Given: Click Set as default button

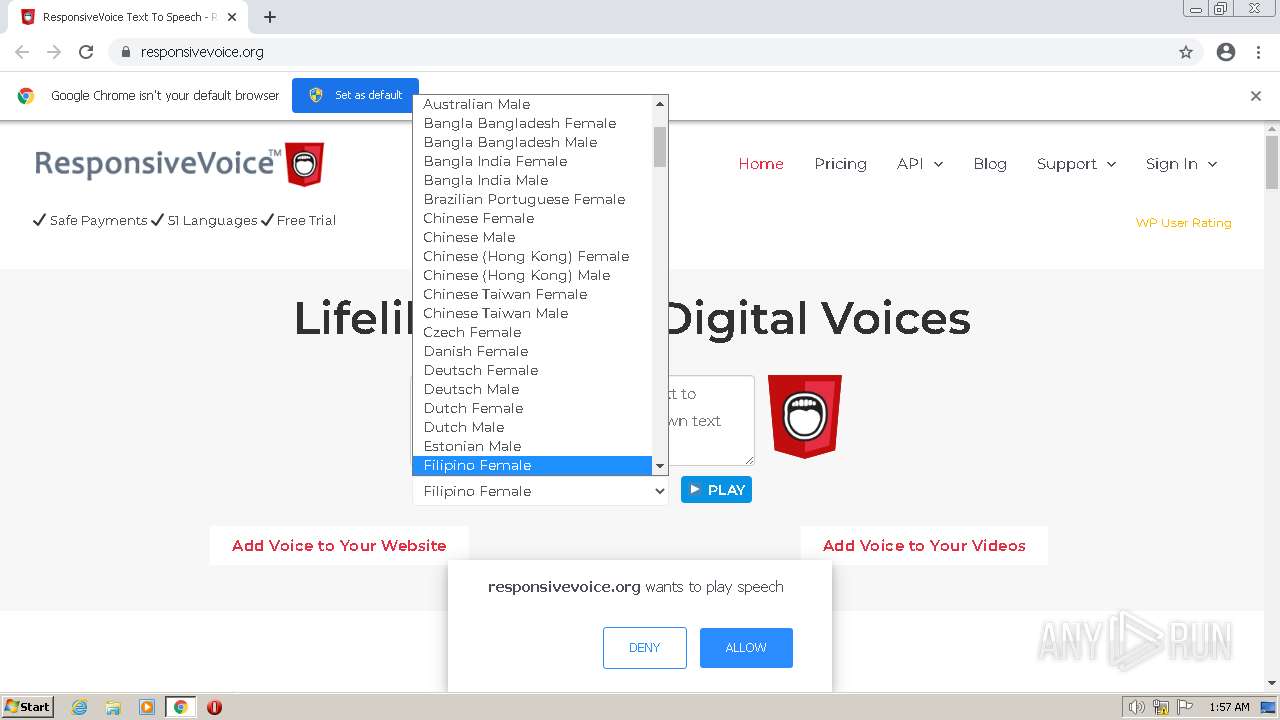Looking at the screenshot, I should (355, 95).
